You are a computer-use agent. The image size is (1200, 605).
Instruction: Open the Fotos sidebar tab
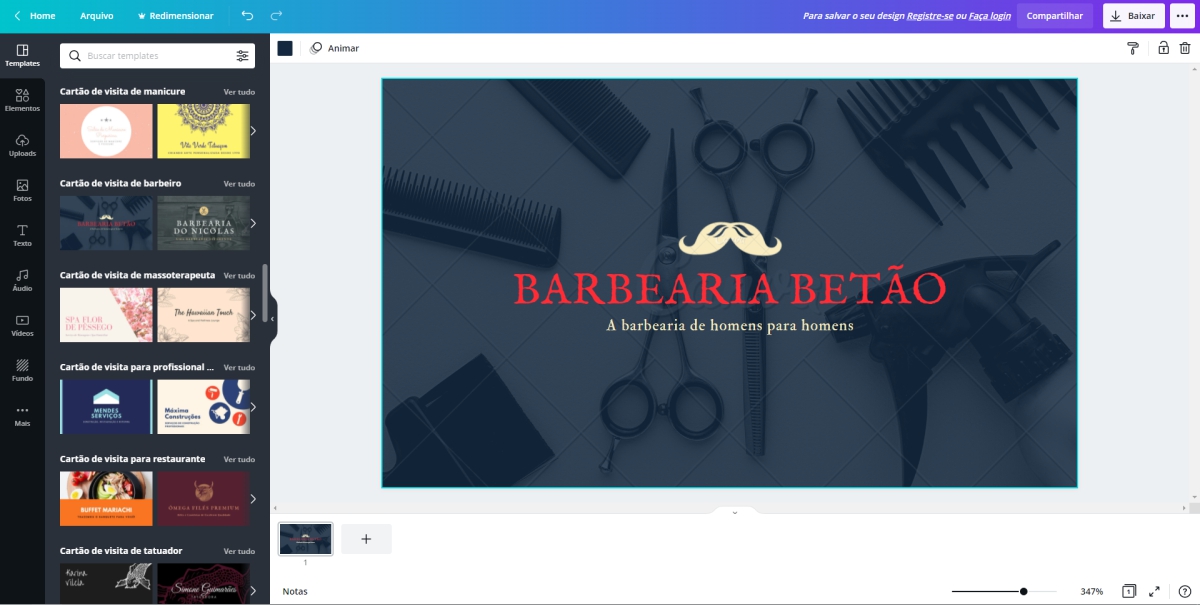click(x=22, y=190)
